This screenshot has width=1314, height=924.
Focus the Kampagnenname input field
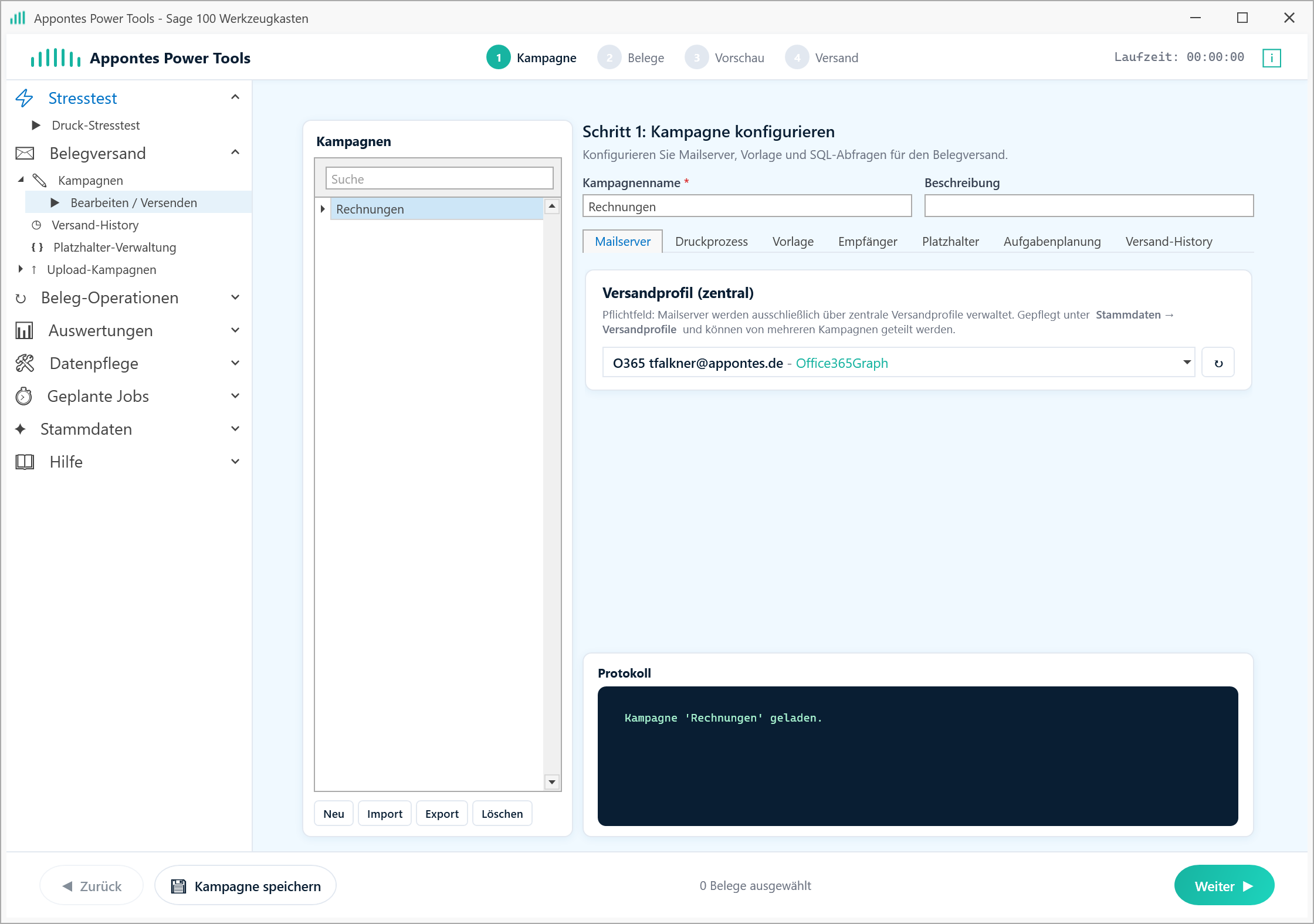(747, 207)
